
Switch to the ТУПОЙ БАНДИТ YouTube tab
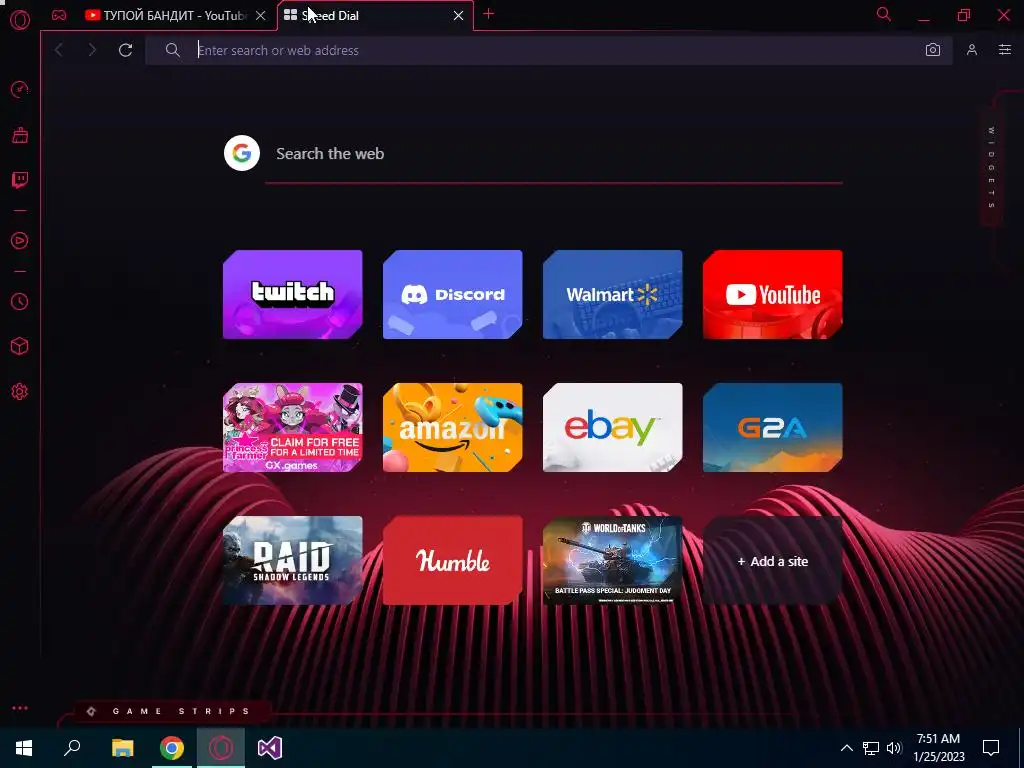tap(176, 16)
